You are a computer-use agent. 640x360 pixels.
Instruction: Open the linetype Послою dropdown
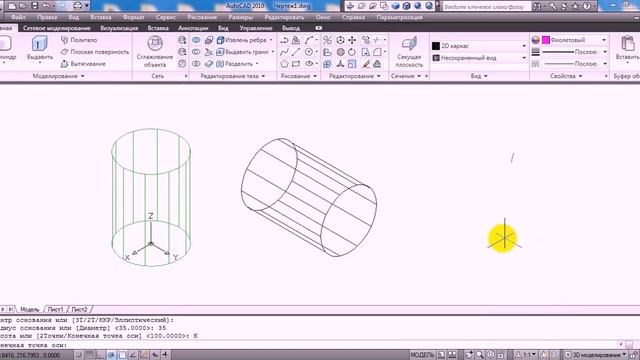coord(574,64)
